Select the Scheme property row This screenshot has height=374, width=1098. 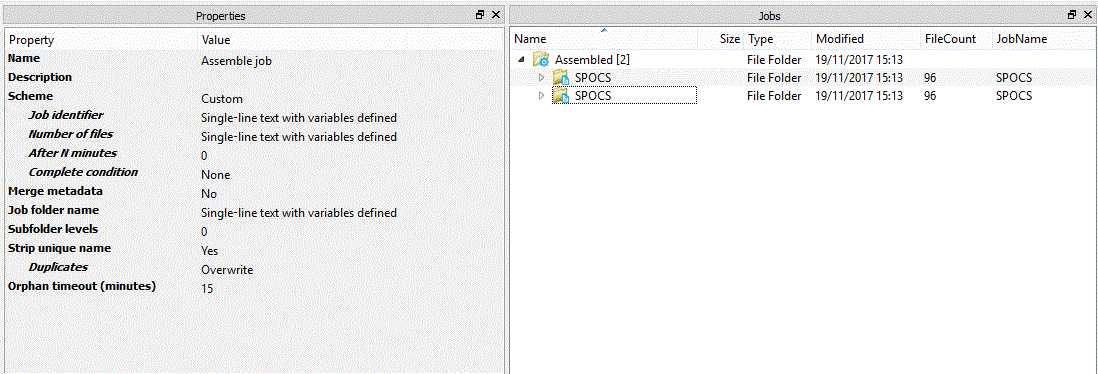coord(254,97)
